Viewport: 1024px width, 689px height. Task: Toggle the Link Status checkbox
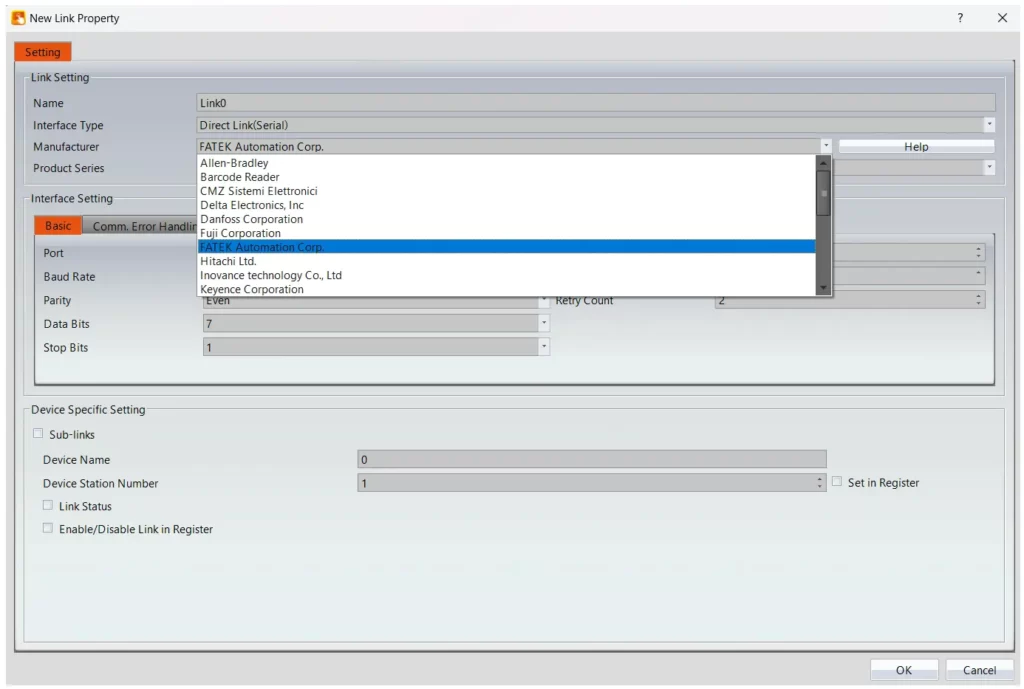(x=48, y=506)
